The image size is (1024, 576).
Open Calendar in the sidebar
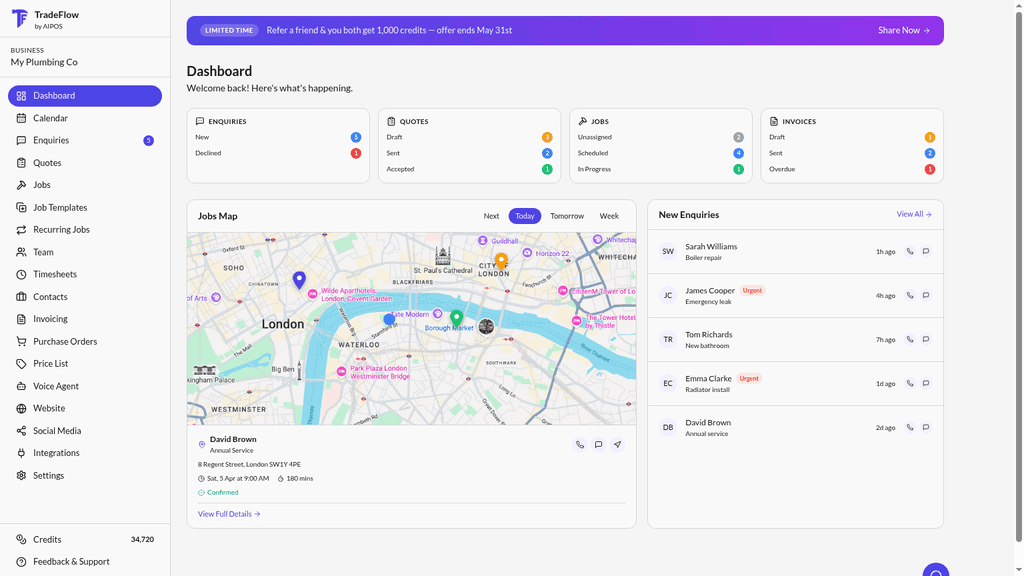coord(85,118)
